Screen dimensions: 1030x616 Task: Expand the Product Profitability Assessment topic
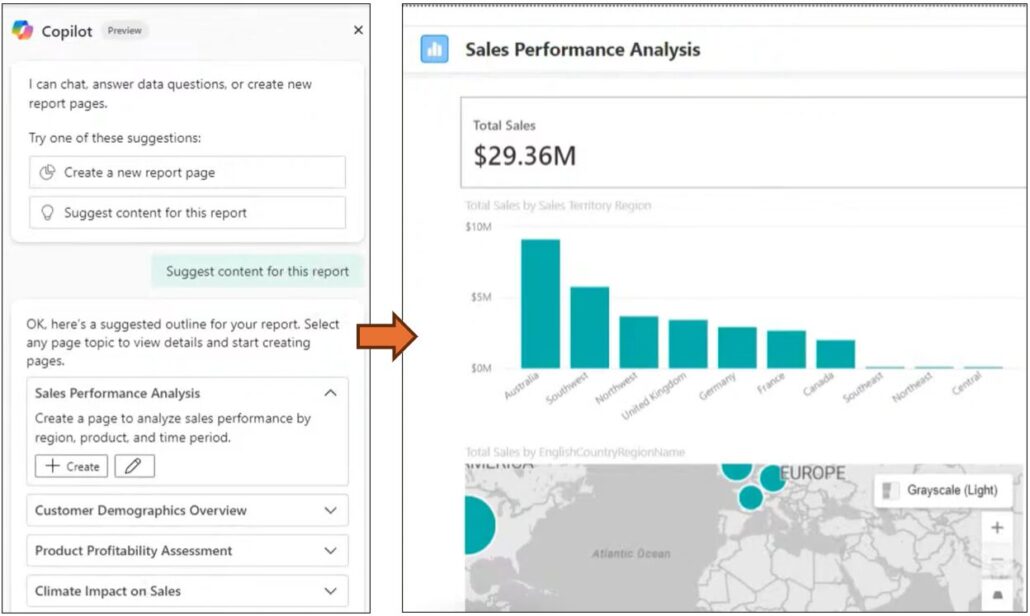pos(330,551)
